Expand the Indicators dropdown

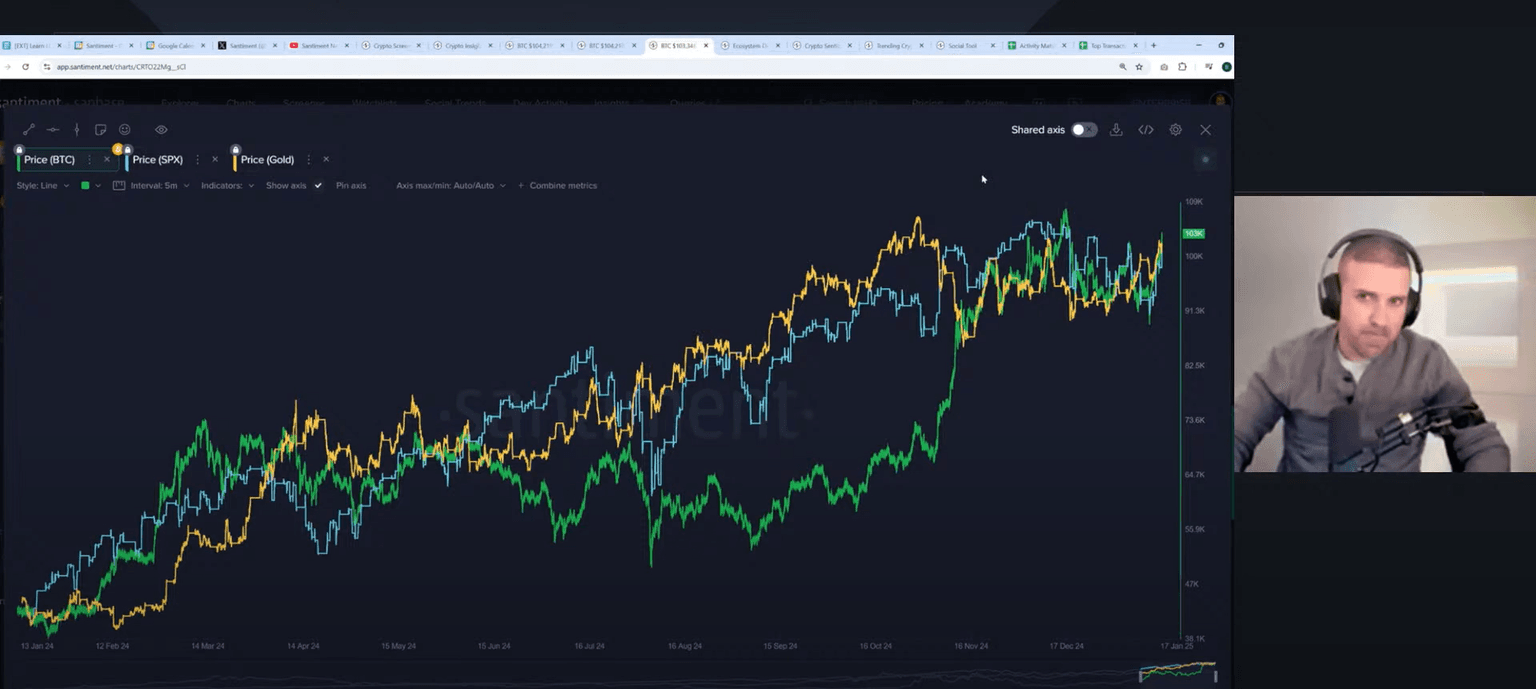pyautogui.click(x=227, y=186)
